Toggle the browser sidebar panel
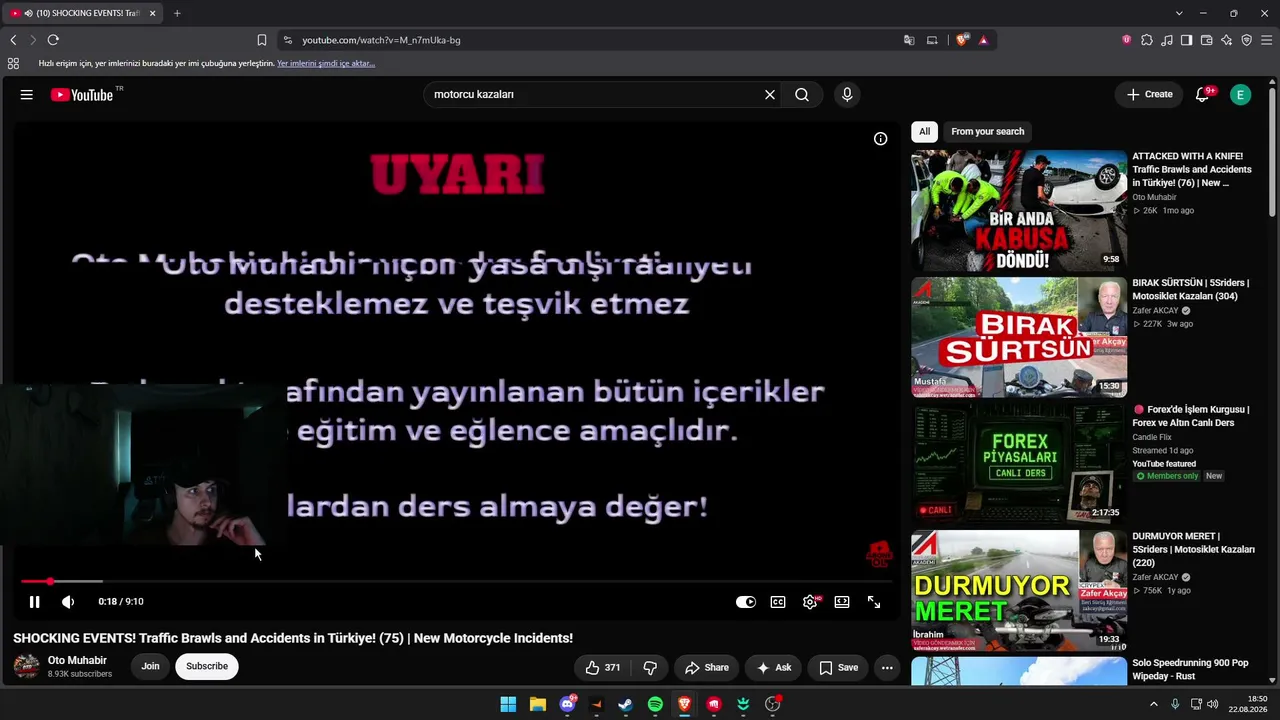The width and height of the screenshot is (1280, 720). point(1186,40)
